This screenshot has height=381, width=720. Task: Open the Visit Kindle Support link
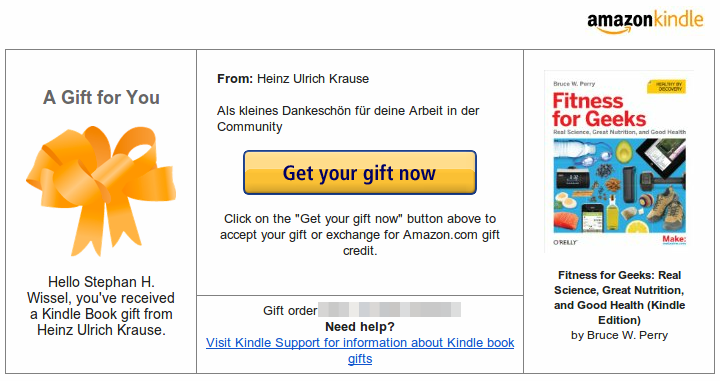[360, 351]
